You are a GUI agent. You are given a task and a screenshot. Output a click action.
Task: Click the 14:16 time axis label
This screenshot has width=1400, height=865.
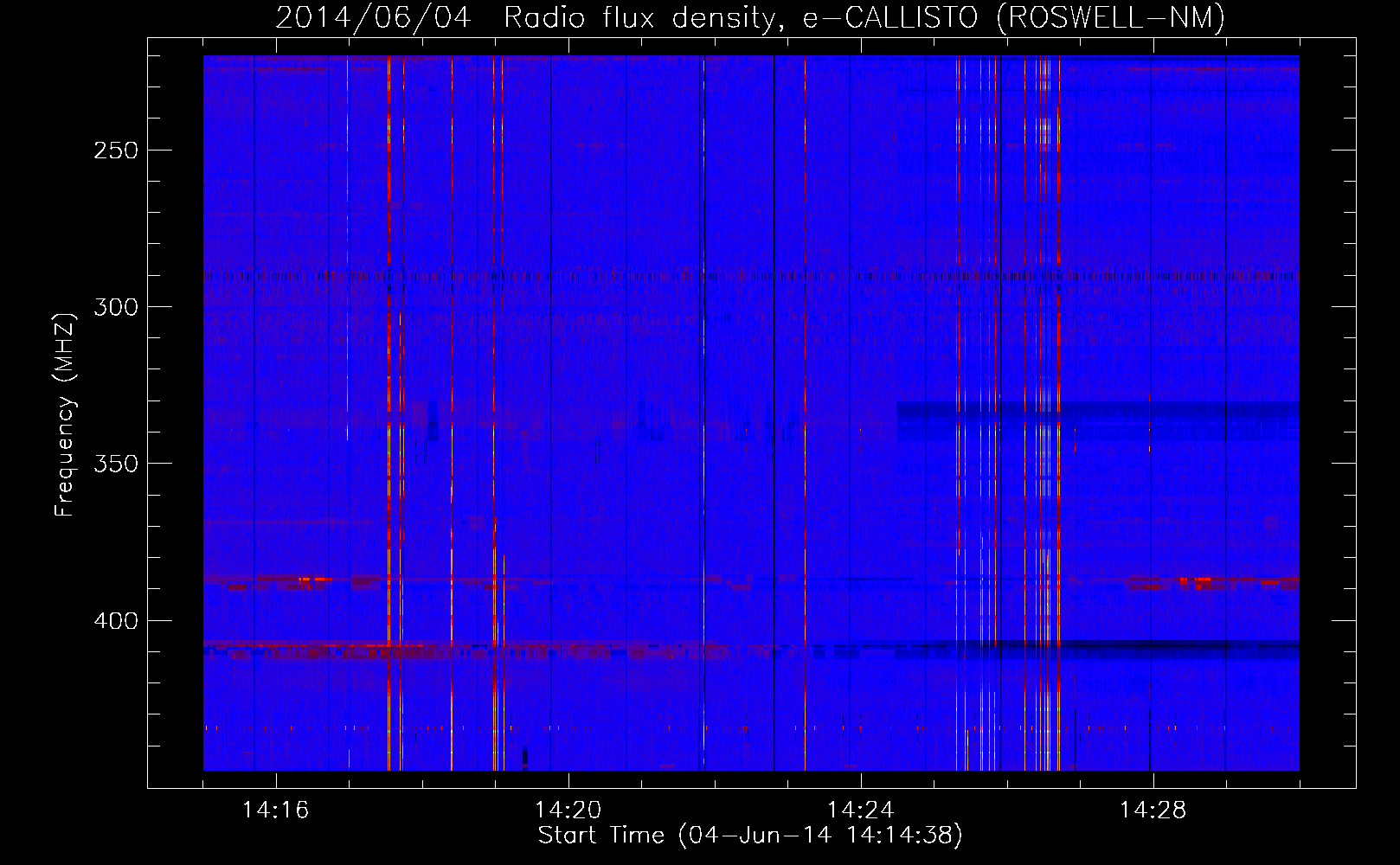click(276, 811)
